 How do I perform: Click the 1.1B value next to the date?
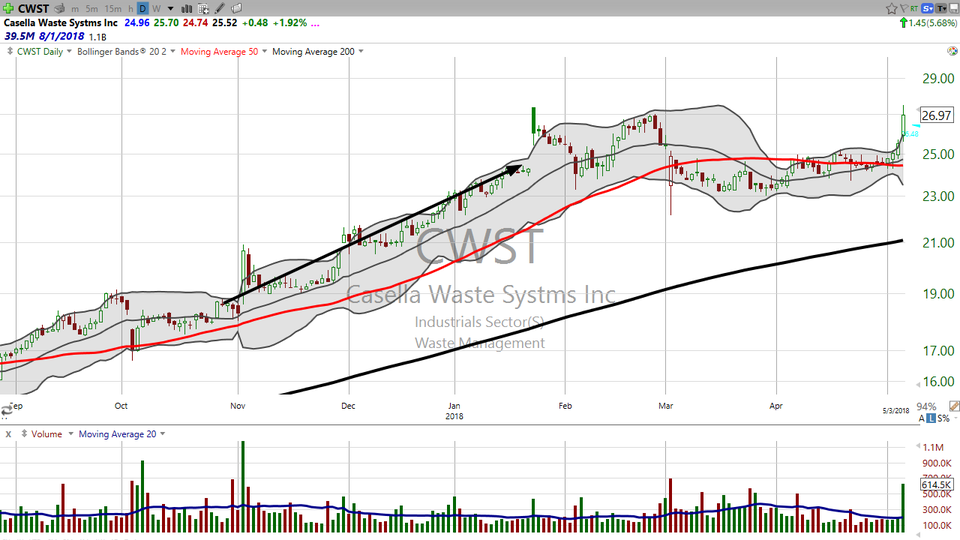pos(97,37)
